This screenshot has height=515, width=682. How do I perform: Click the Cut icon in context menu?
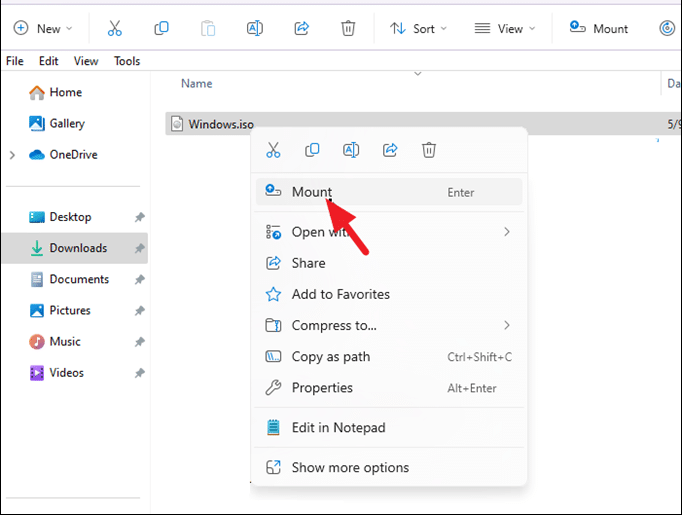[273, 151]
